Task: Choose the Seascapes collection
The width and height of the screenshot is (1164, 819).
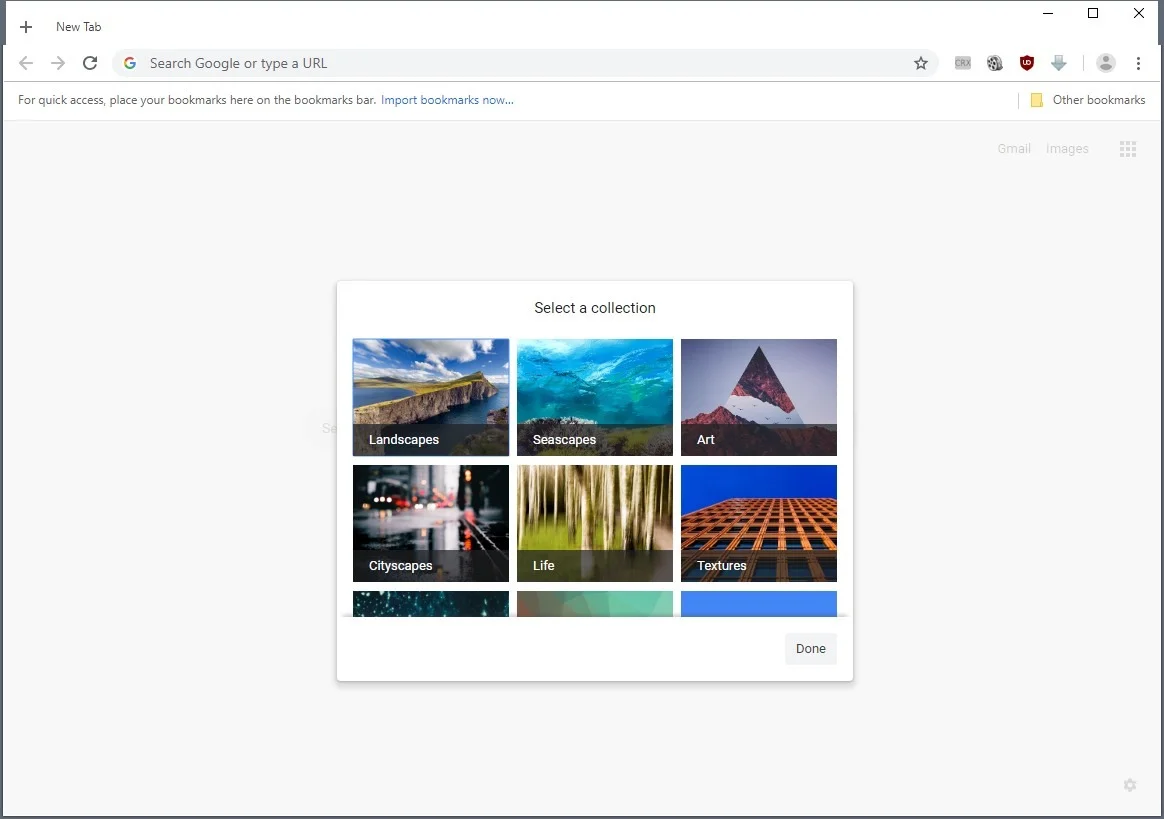Action: 595,397
